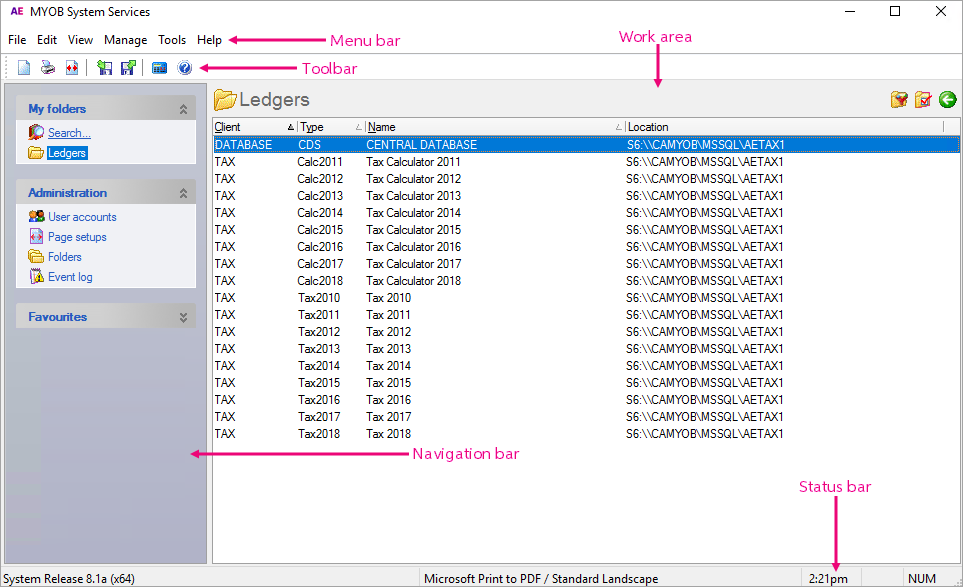This screenshot has height=587, width=963.
Task: Click the folder with filter funnel icon
Action: [899, 99]
